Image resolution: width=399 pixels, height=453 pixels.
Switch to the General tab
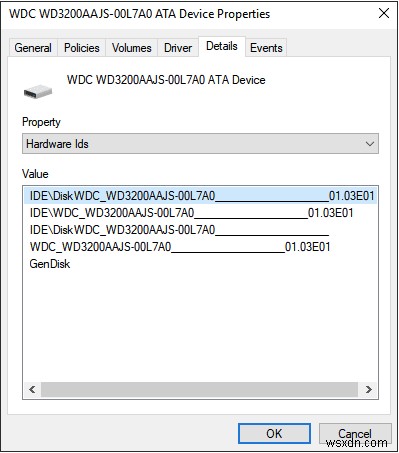tap(33, 48)
